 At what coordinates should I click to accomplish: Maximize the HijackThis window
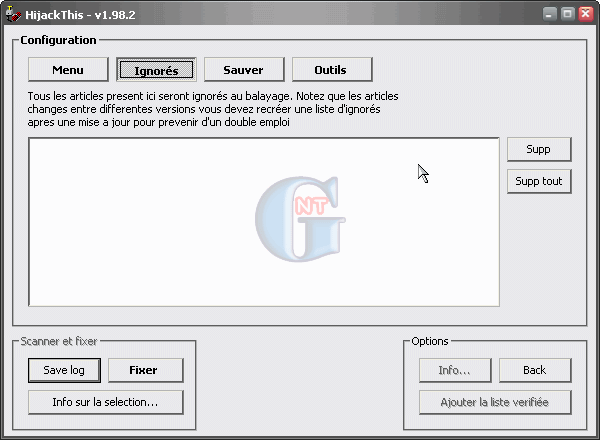[x=567, y=14]
